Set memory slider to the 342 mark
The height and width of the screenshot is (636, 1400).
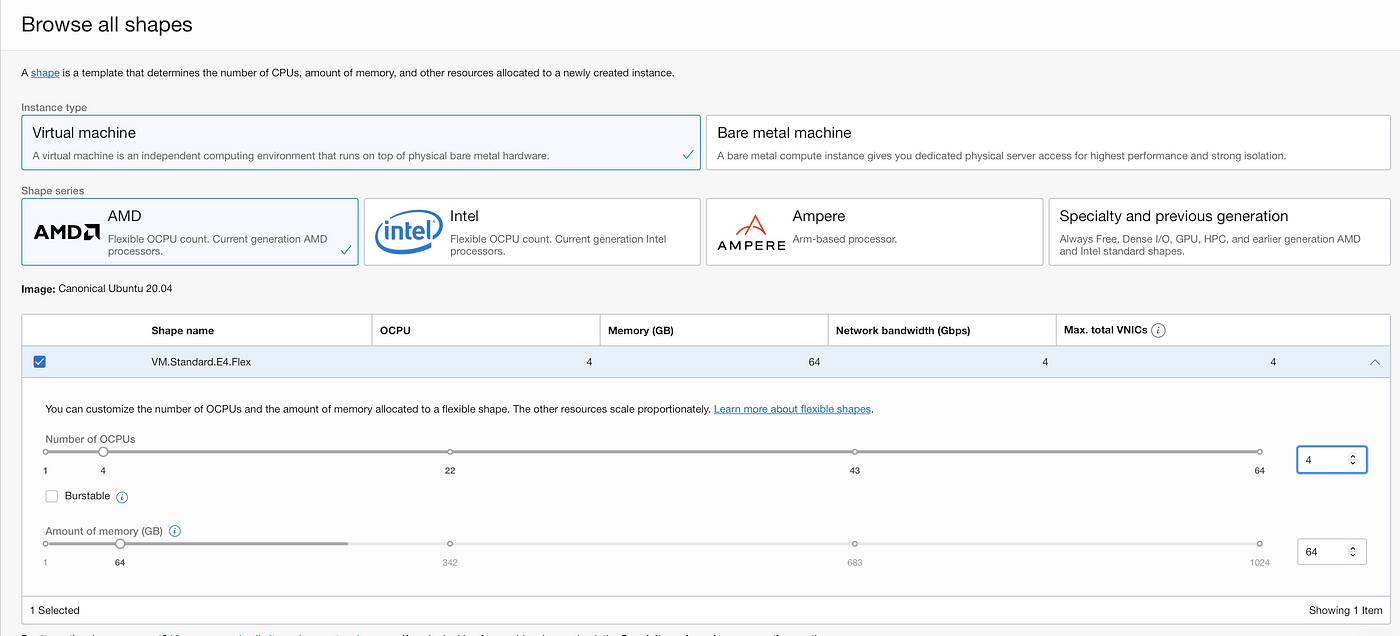point(450,544)
